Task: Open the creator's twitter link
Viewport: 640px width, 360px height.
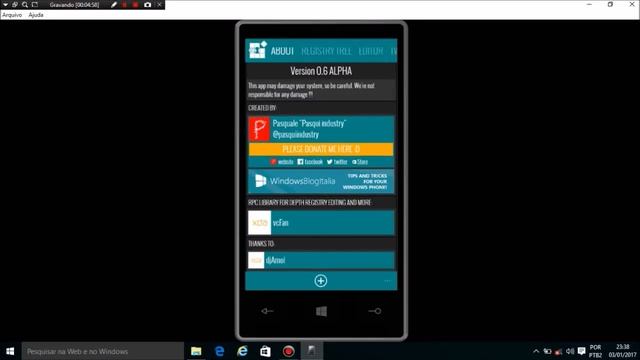Action: 337,162
